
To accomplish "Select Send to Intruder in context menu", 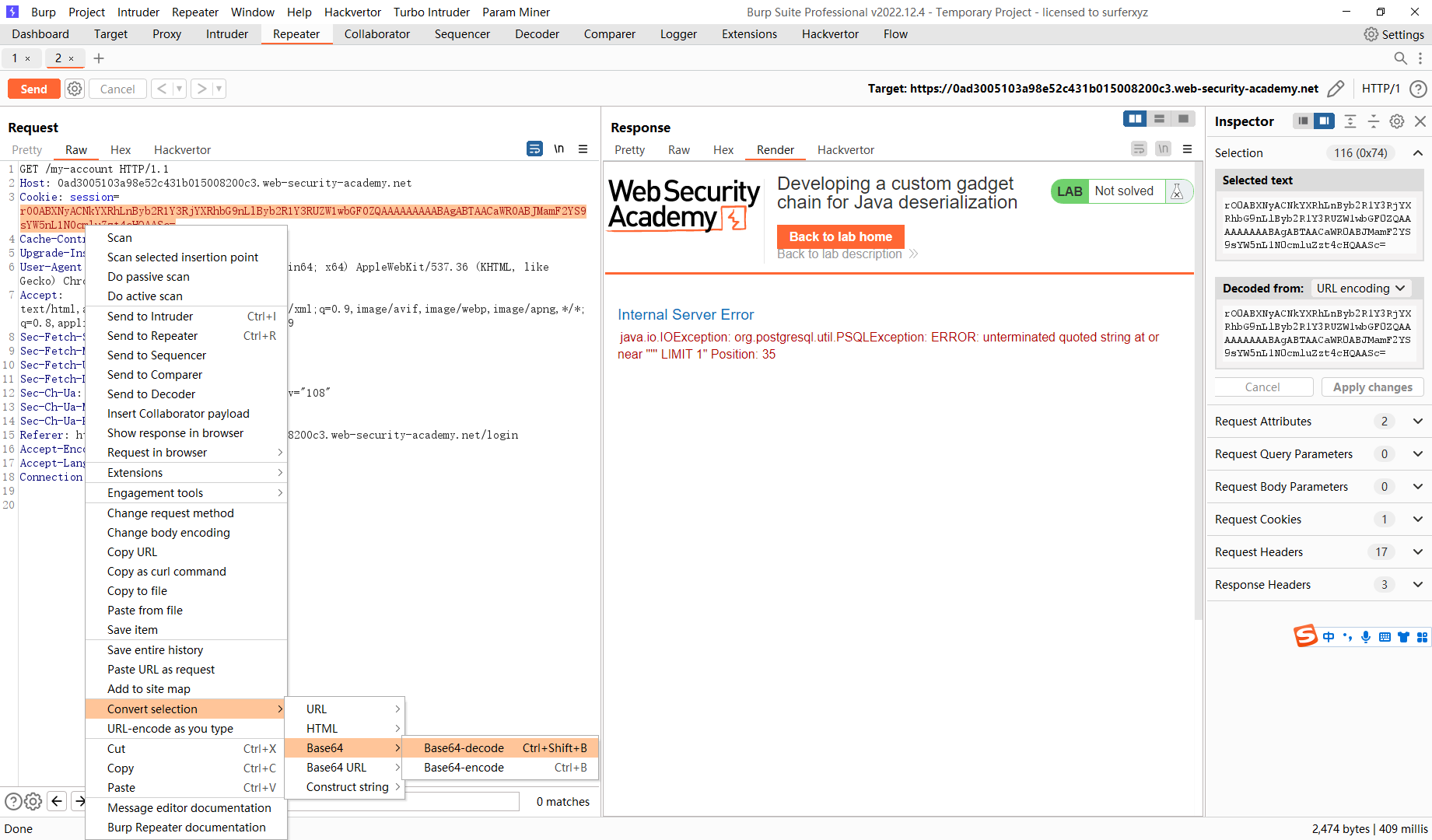I will (186, 317).
